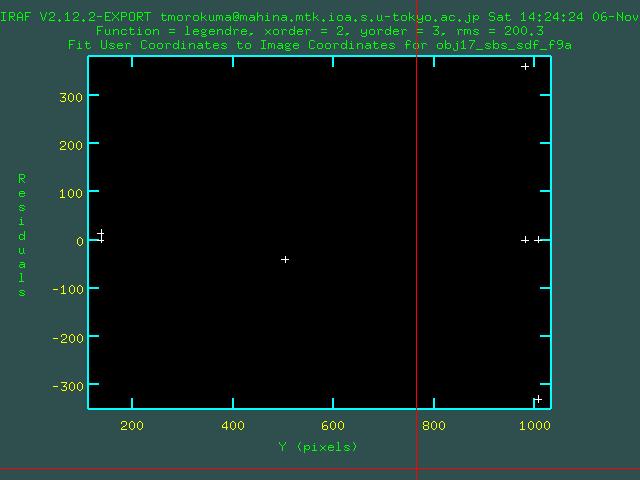The height and width of the screenshot is (480, 640).
Task: Pick the top-right data point above residual 300
Action: 525,66
